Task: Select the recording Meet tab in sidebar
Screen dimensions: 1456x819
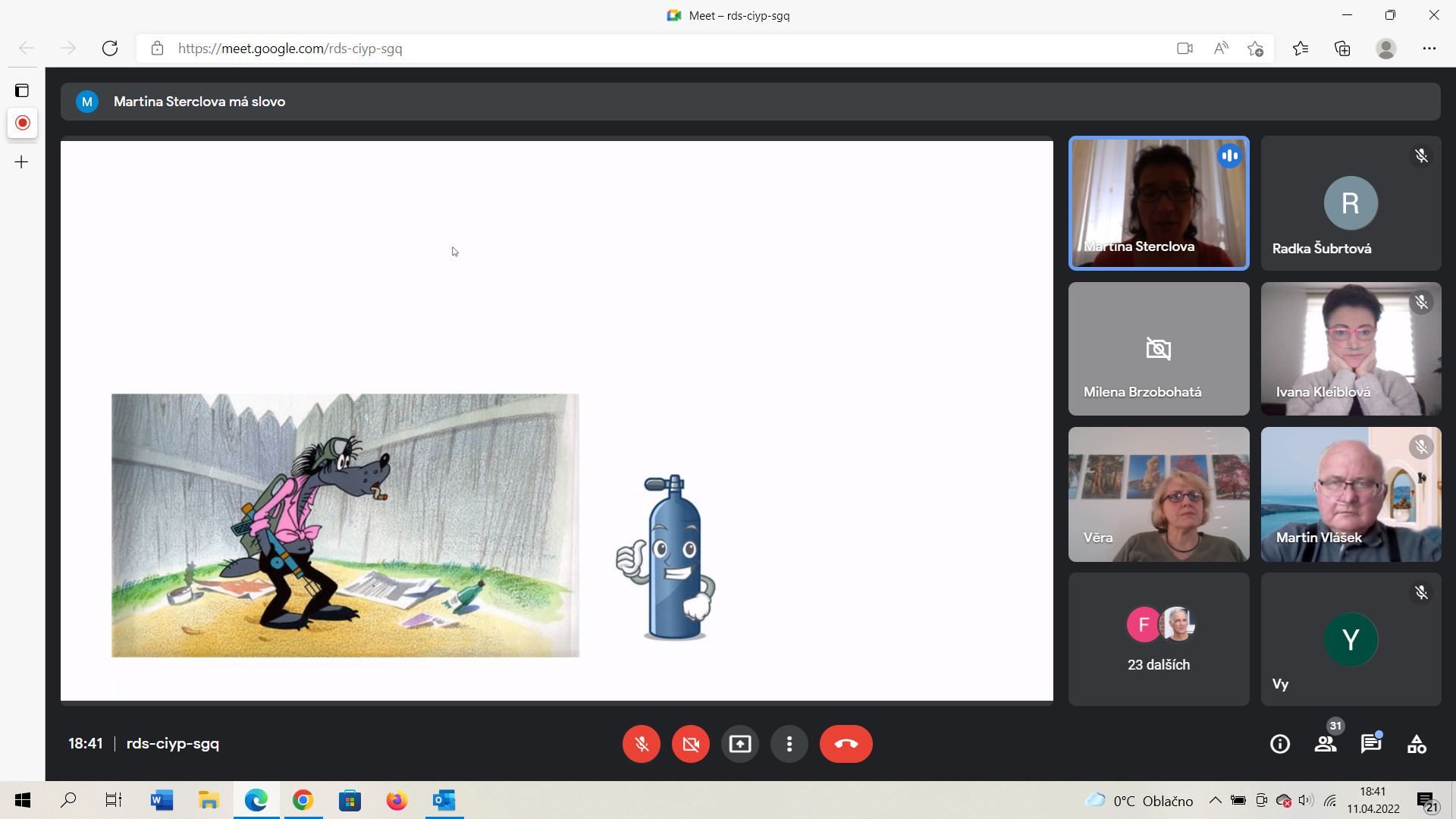Action: (22, 123)
